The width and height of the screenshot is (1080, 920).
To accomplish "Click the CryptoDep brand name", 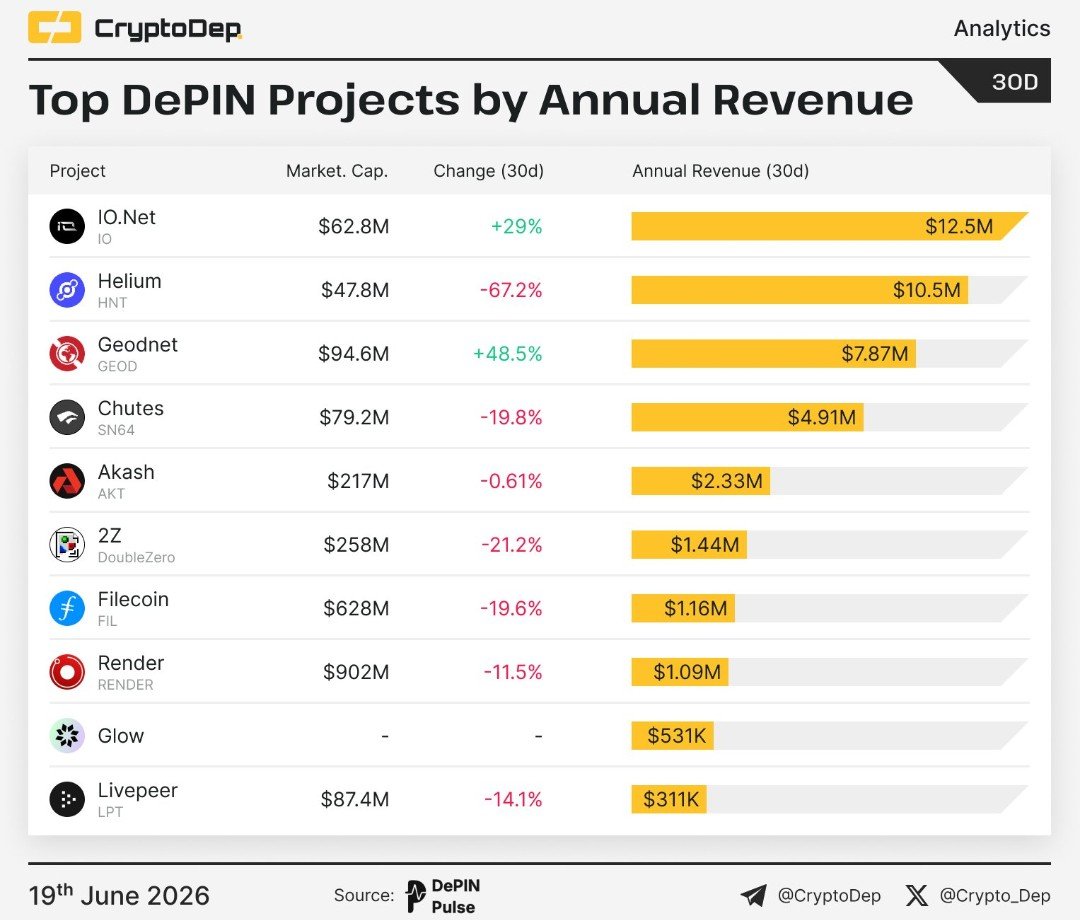I will (x=168, y=29).
